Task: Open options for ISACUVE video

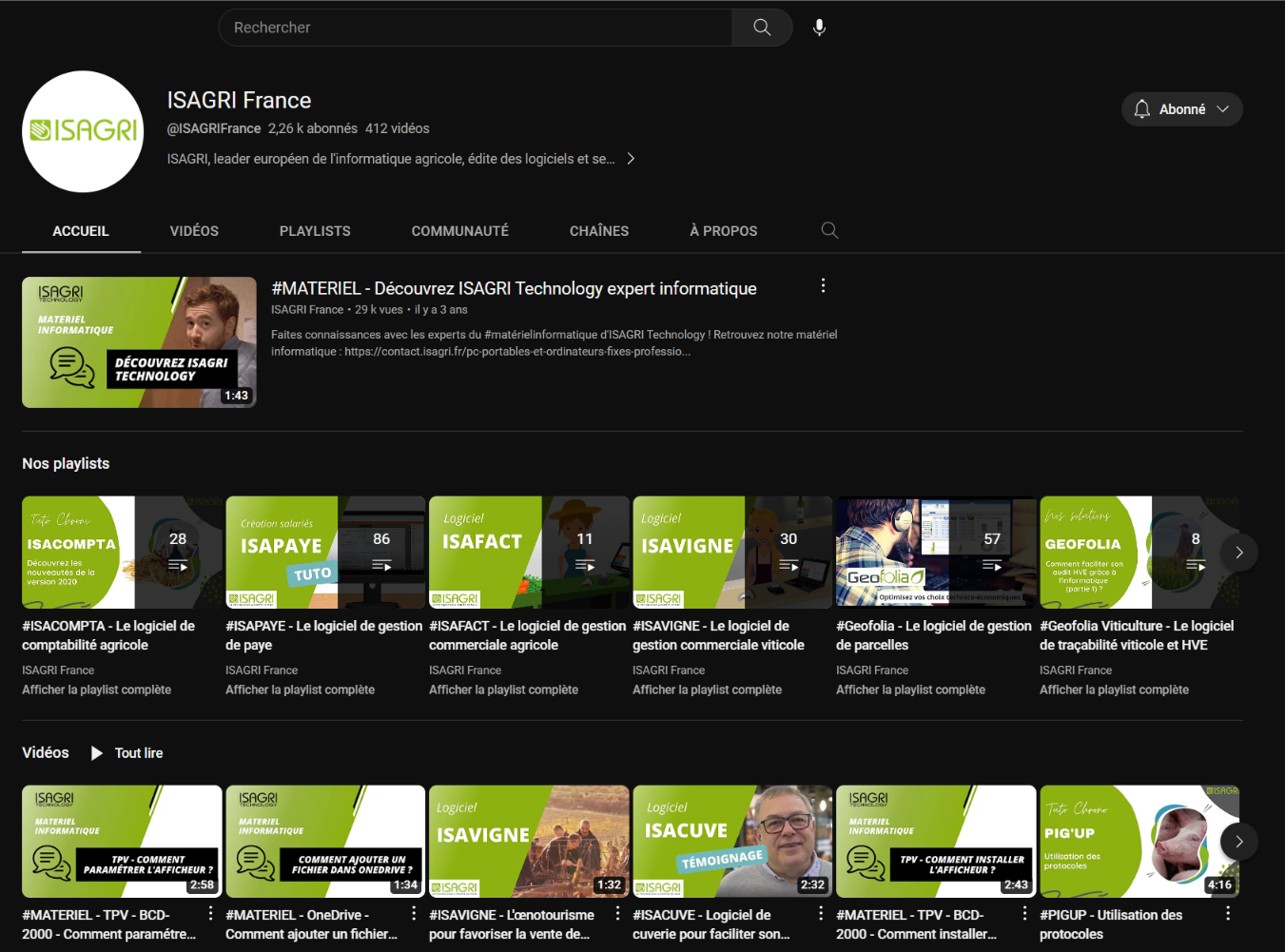Action: (821, 913)
